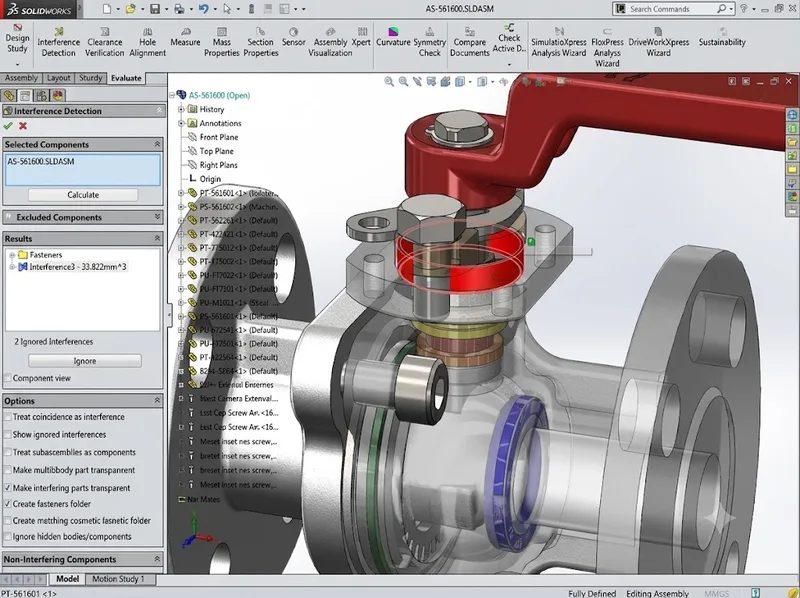
Task: Select the Sensor tool
Action: pos(293,37)
